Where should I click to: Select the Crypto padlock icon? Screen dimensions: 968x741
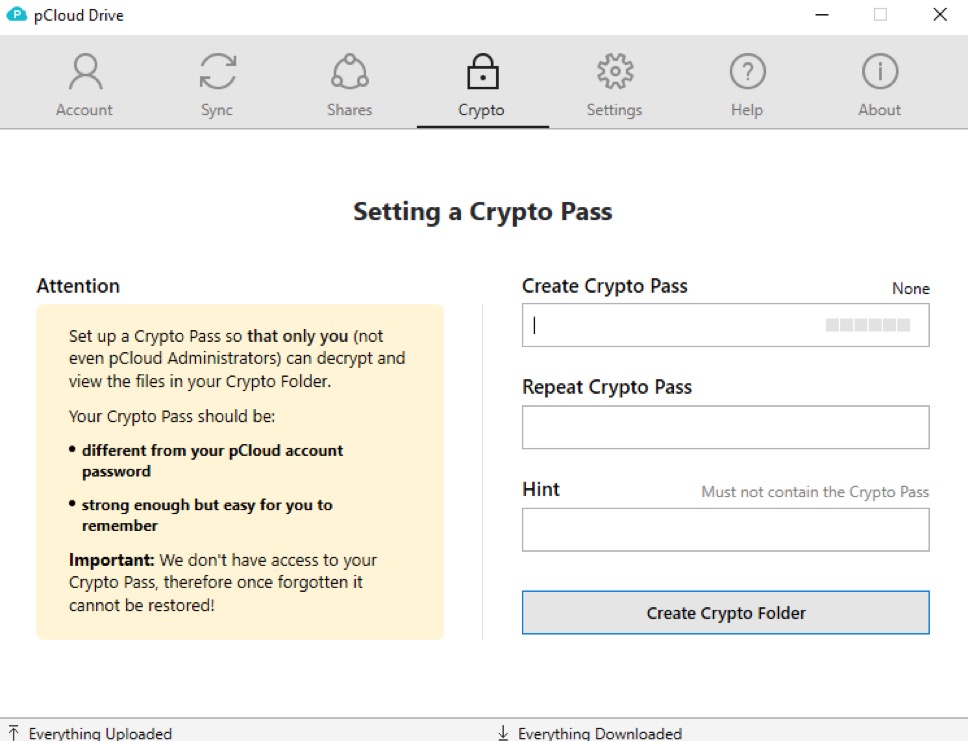tap(482, 72)
